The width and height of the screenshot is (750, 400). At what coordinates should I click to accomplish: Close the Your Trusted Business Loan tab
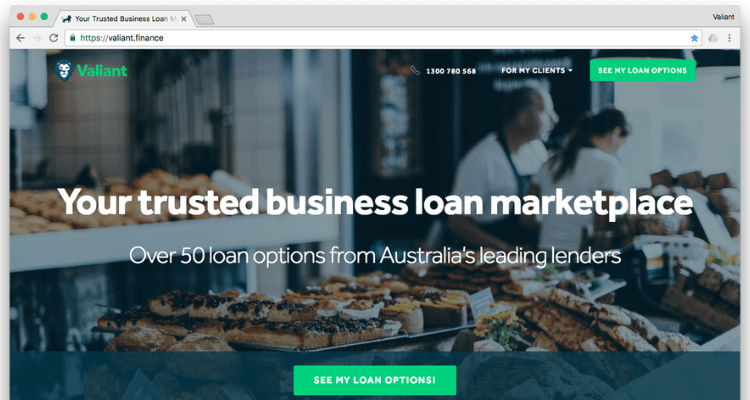click(184, 19)
